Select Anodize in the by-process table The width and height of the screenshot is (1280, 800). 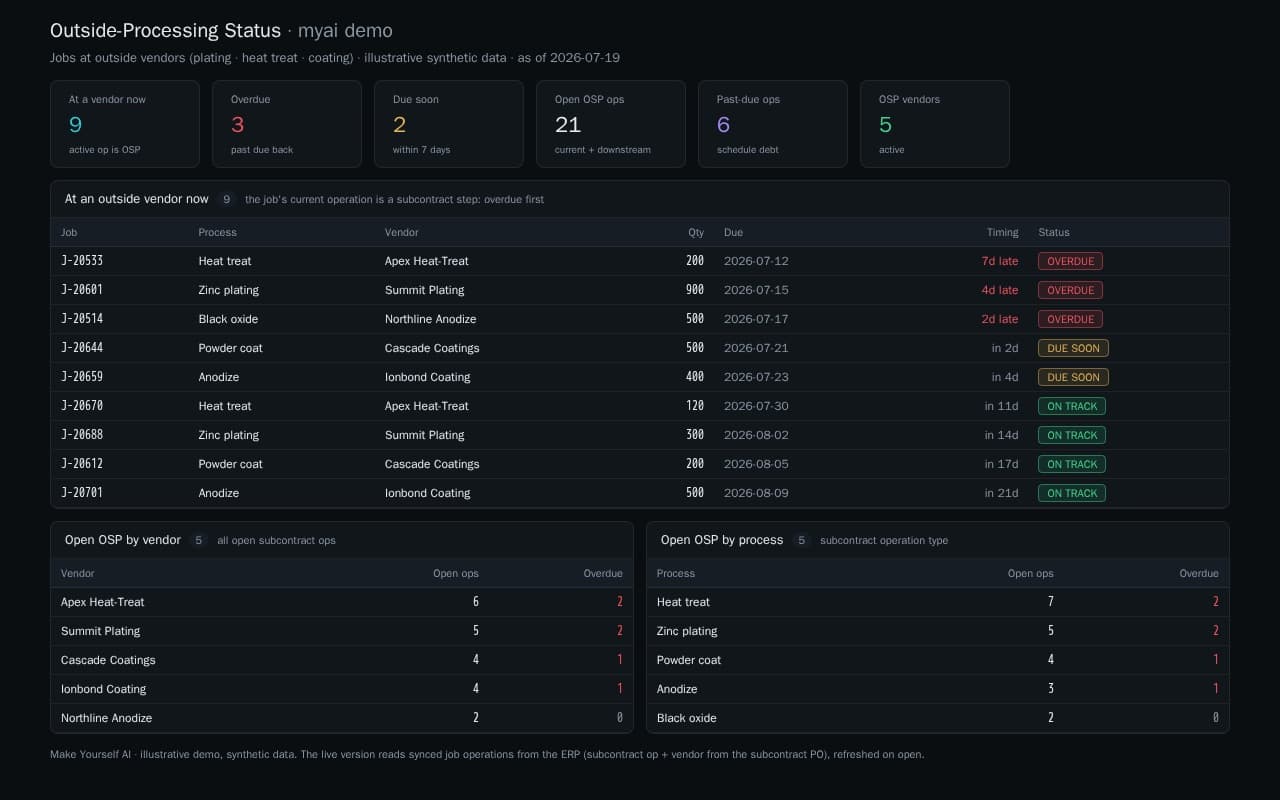[x=938, y=689]
